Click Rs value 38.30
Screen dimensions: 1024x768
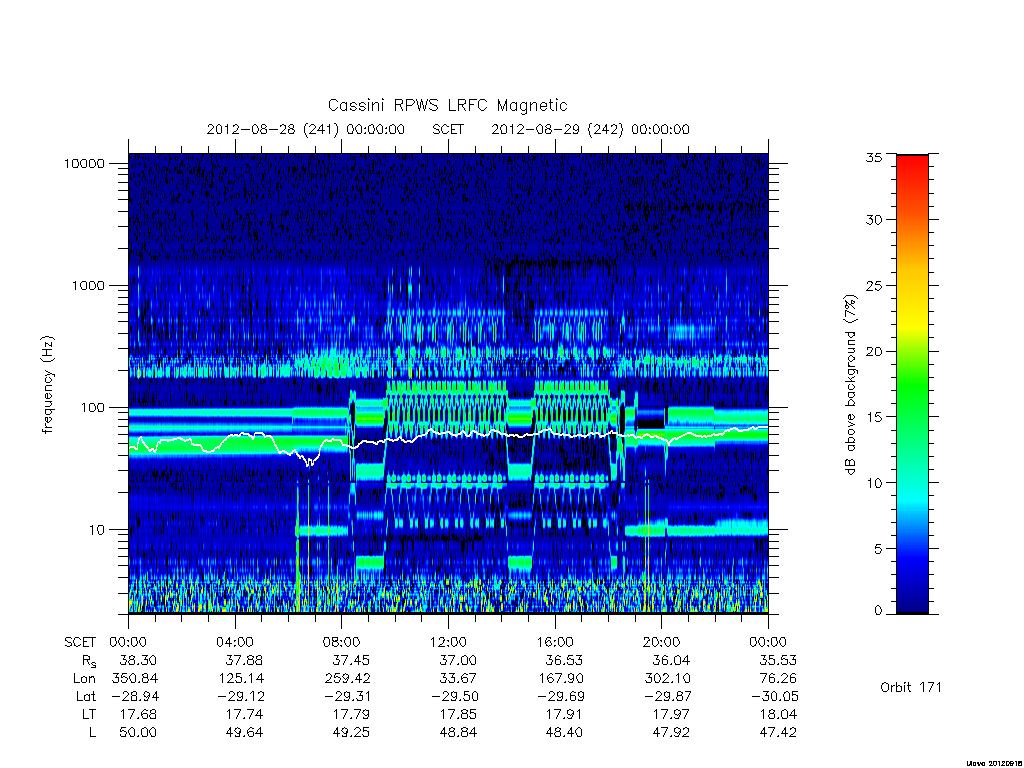(x=138, y=660)
